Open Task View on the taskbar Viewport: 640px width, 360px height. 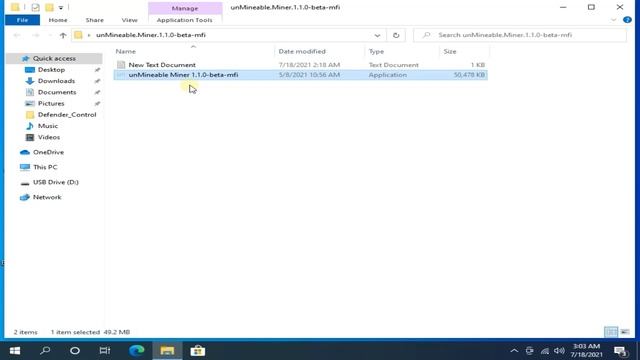coord(105,351)
